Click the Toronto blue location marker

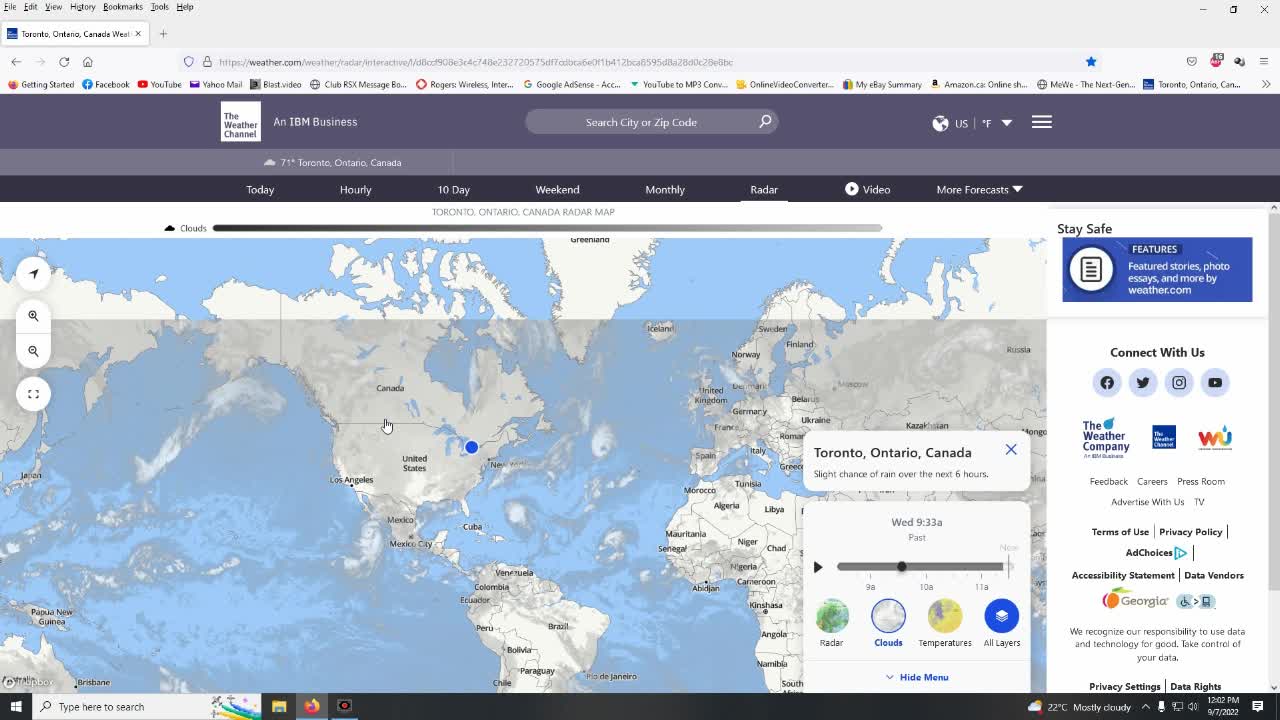[471, 447]
